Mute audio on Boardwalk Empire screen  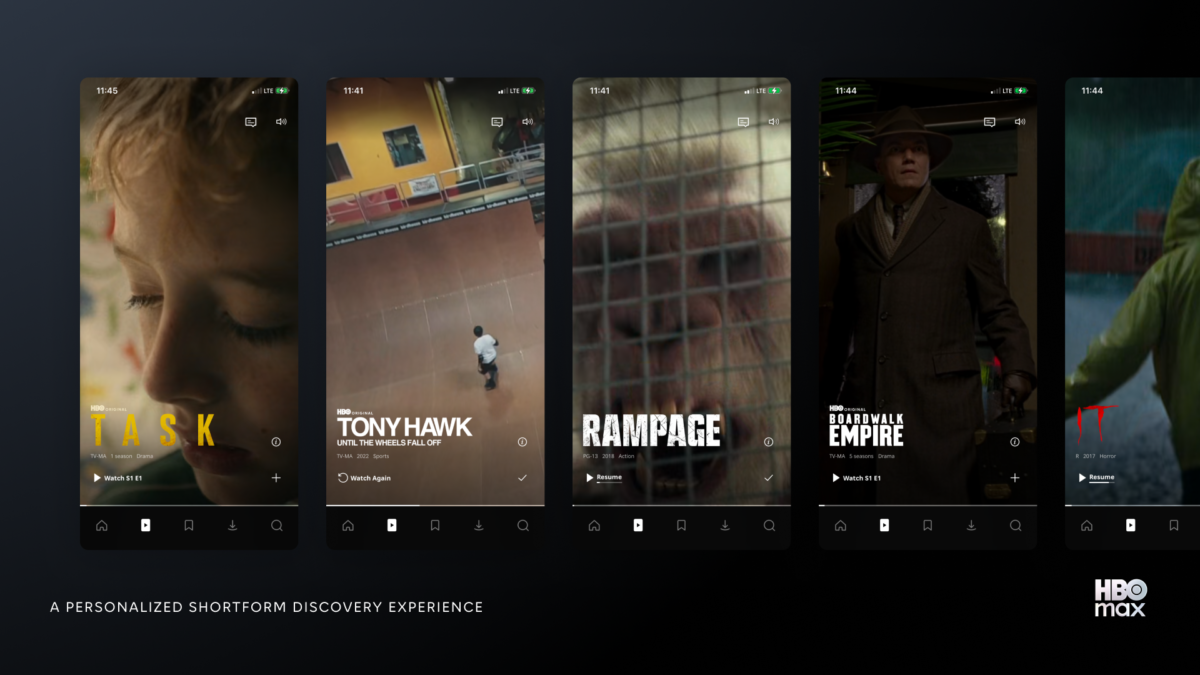(x=1019, y=122)
